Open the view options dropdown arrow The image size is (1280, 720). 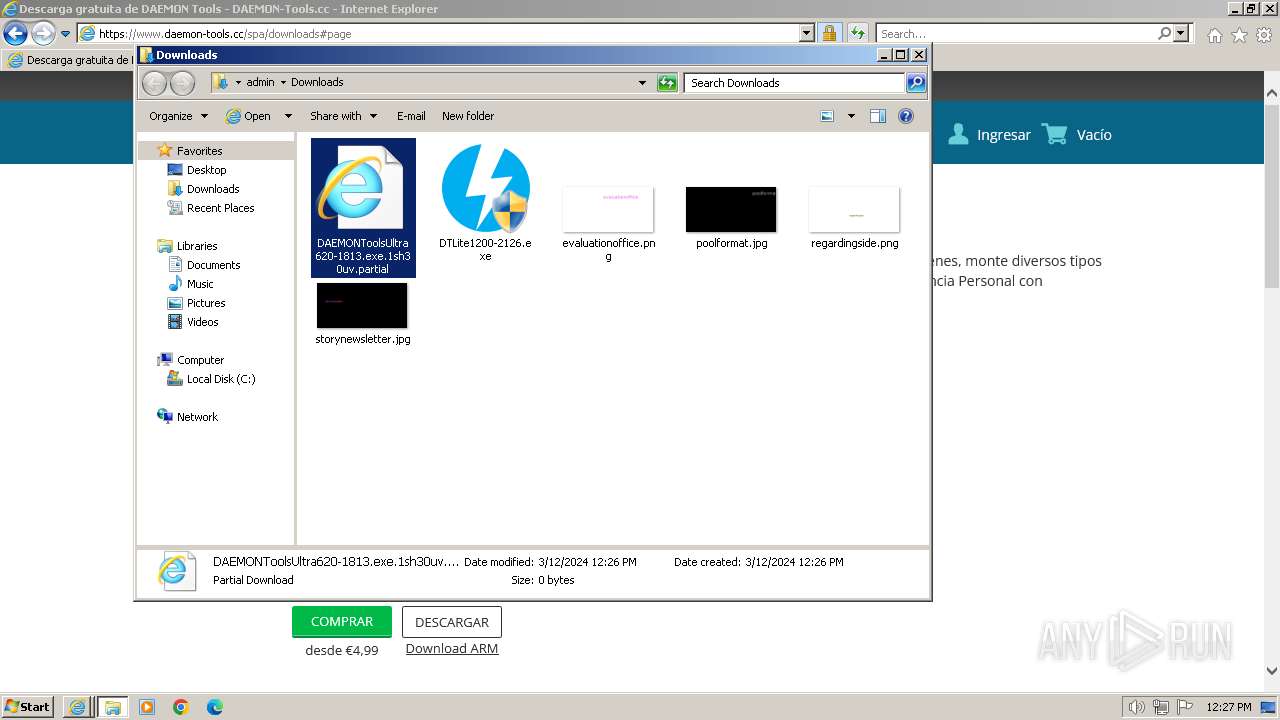[851, 116]
